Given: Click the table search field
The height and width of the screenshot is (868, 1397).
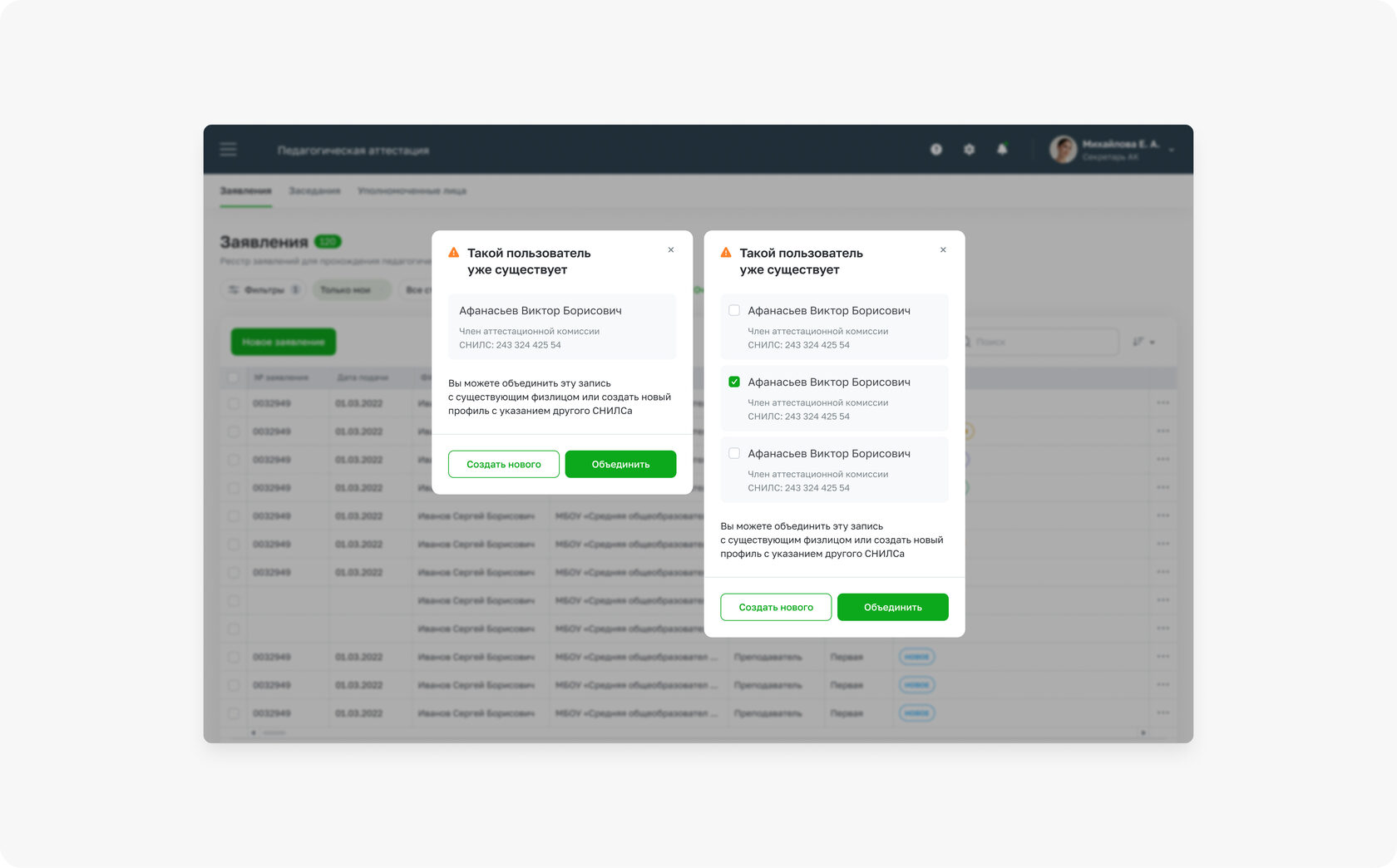Looking at the screenshot, I should click(1039, 342).
